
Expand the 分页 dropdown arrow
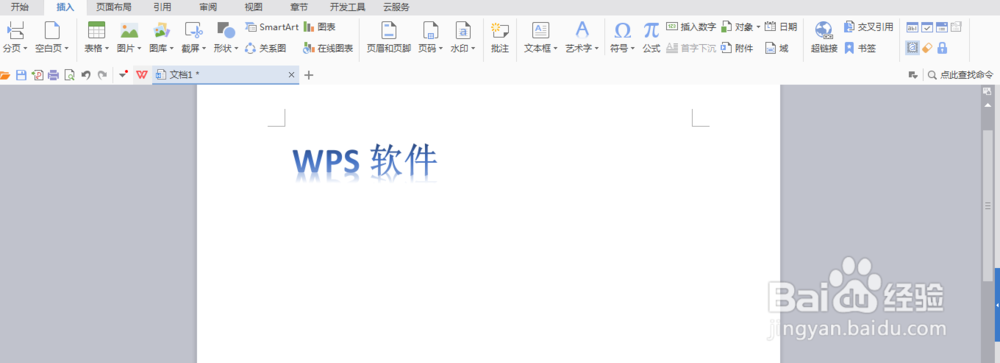point(26,48)
